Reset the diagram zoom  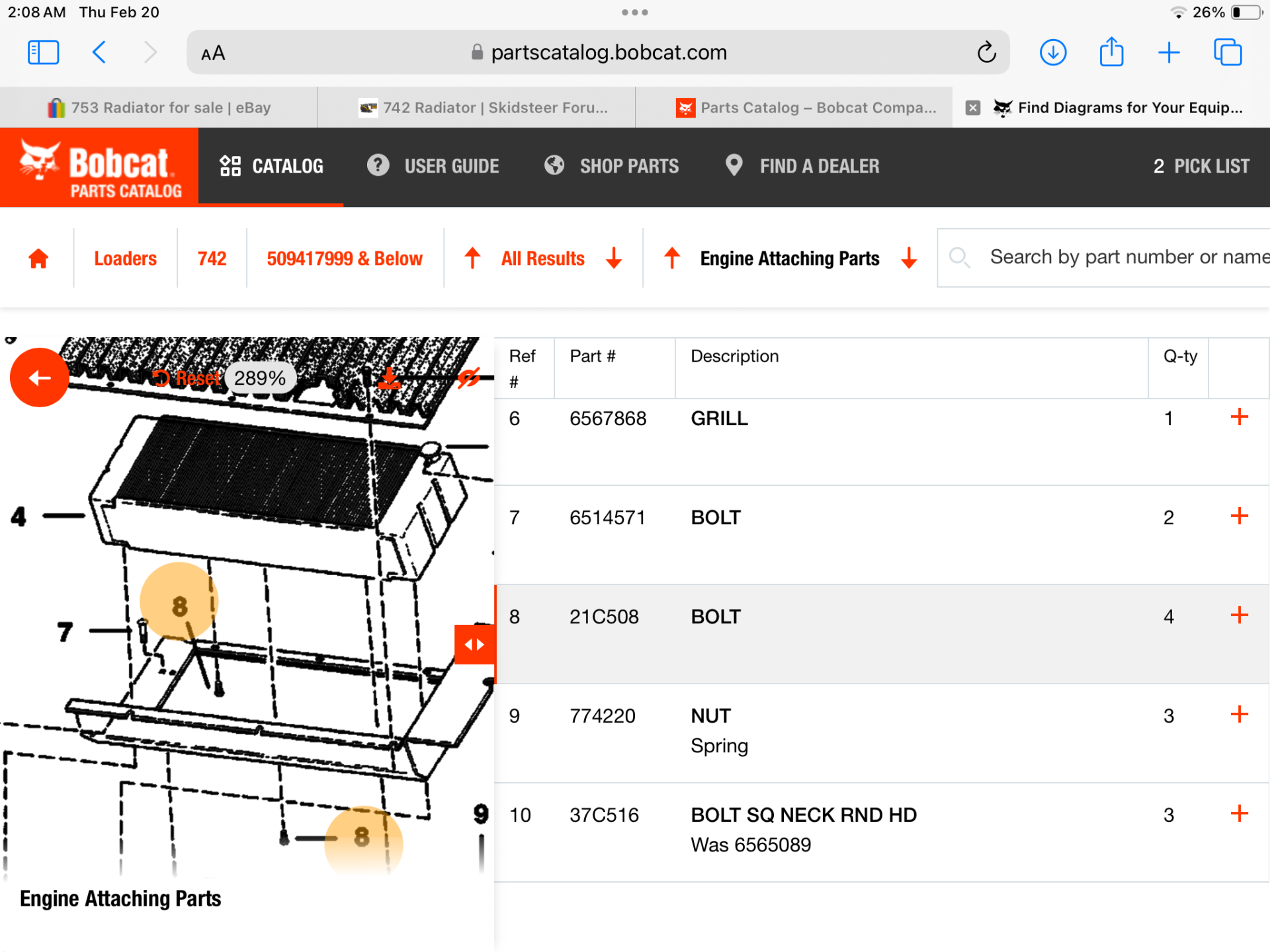tap(187, 378)
